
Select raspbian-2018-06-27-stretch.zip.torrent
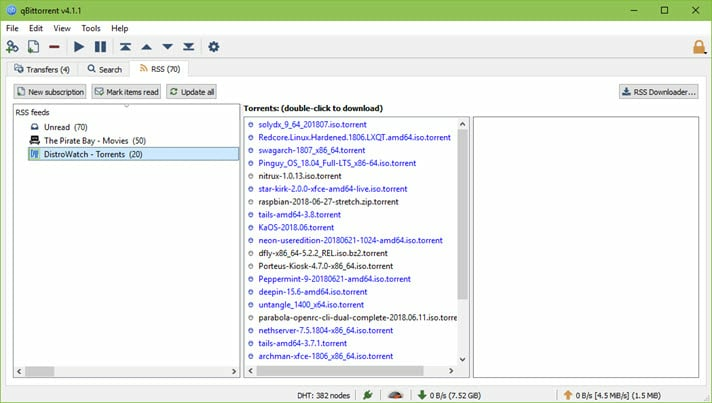pyautogui.click(x=328, y=202)
